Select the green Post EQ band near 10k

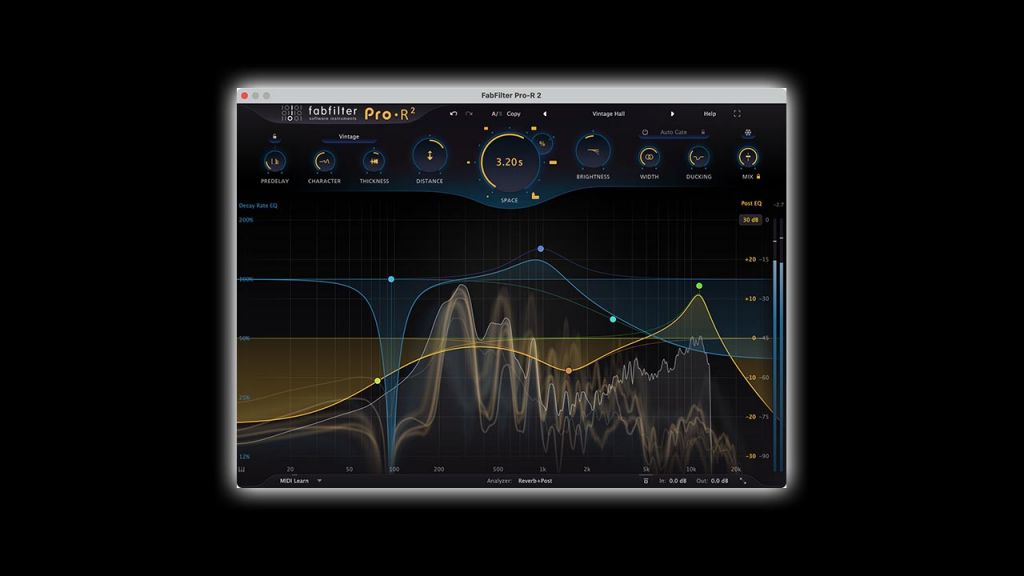pyautogui.click(x=699, y=286)
